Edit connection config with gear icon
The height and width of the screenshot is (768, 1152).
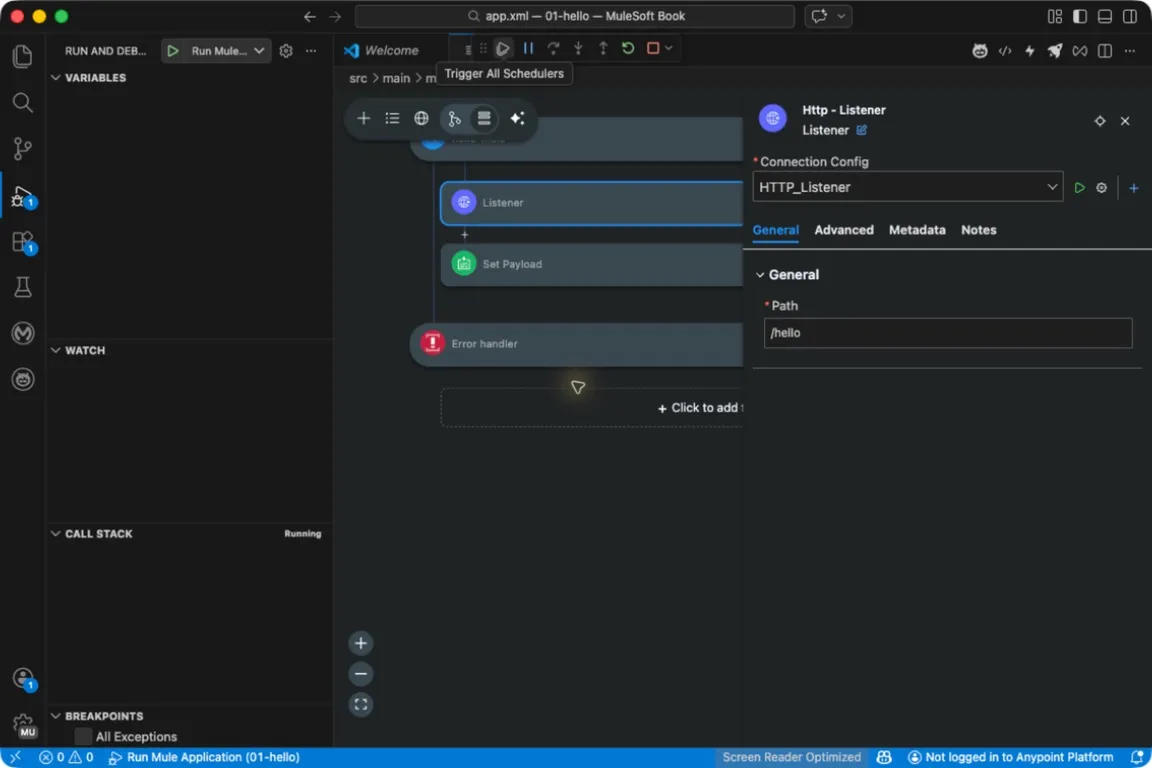tap(1101, 188)
